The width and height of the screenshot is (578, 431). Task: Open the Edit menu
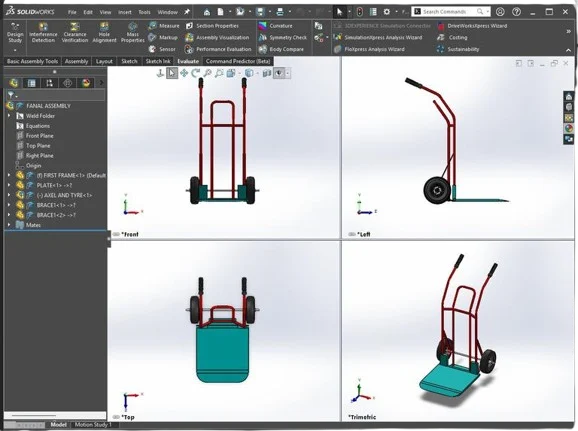click(x=88, y=12)
